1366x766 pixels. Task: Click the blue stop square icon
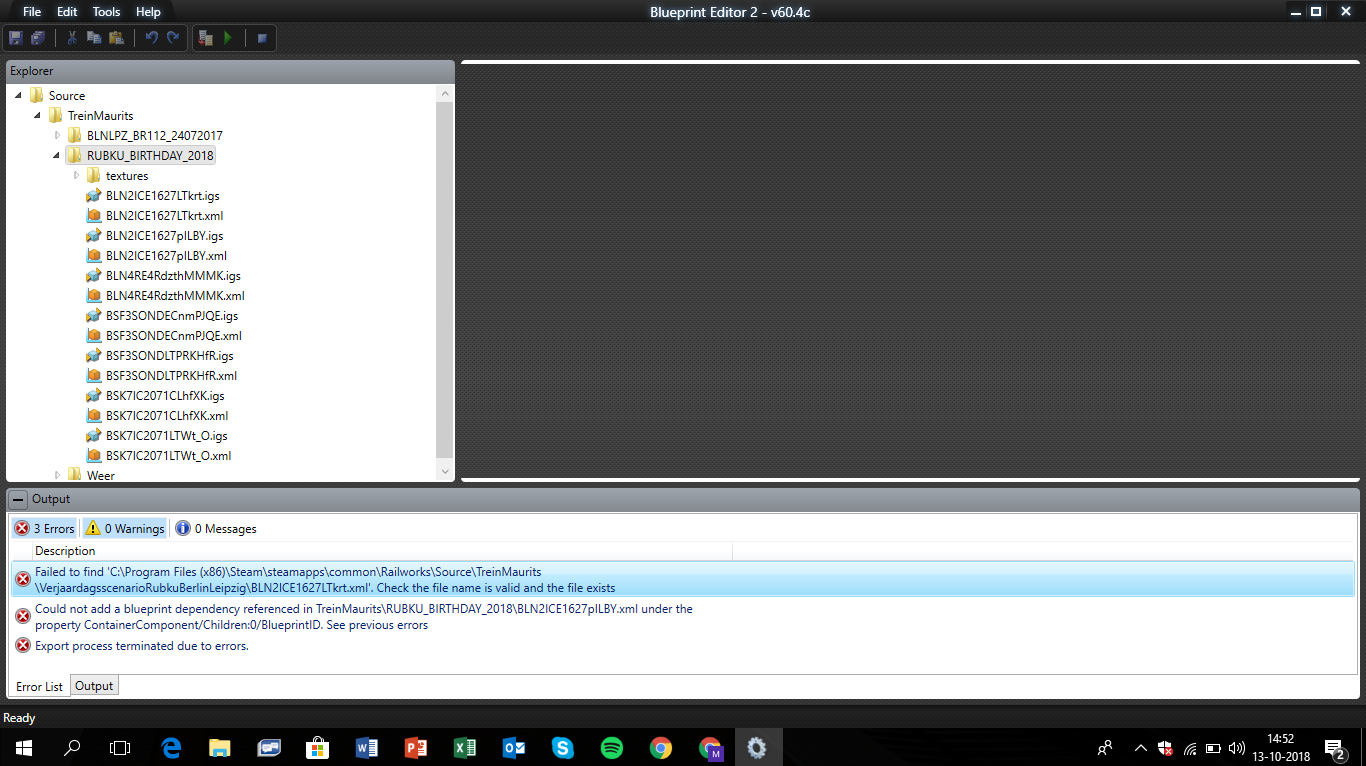(x=262, y=38)
